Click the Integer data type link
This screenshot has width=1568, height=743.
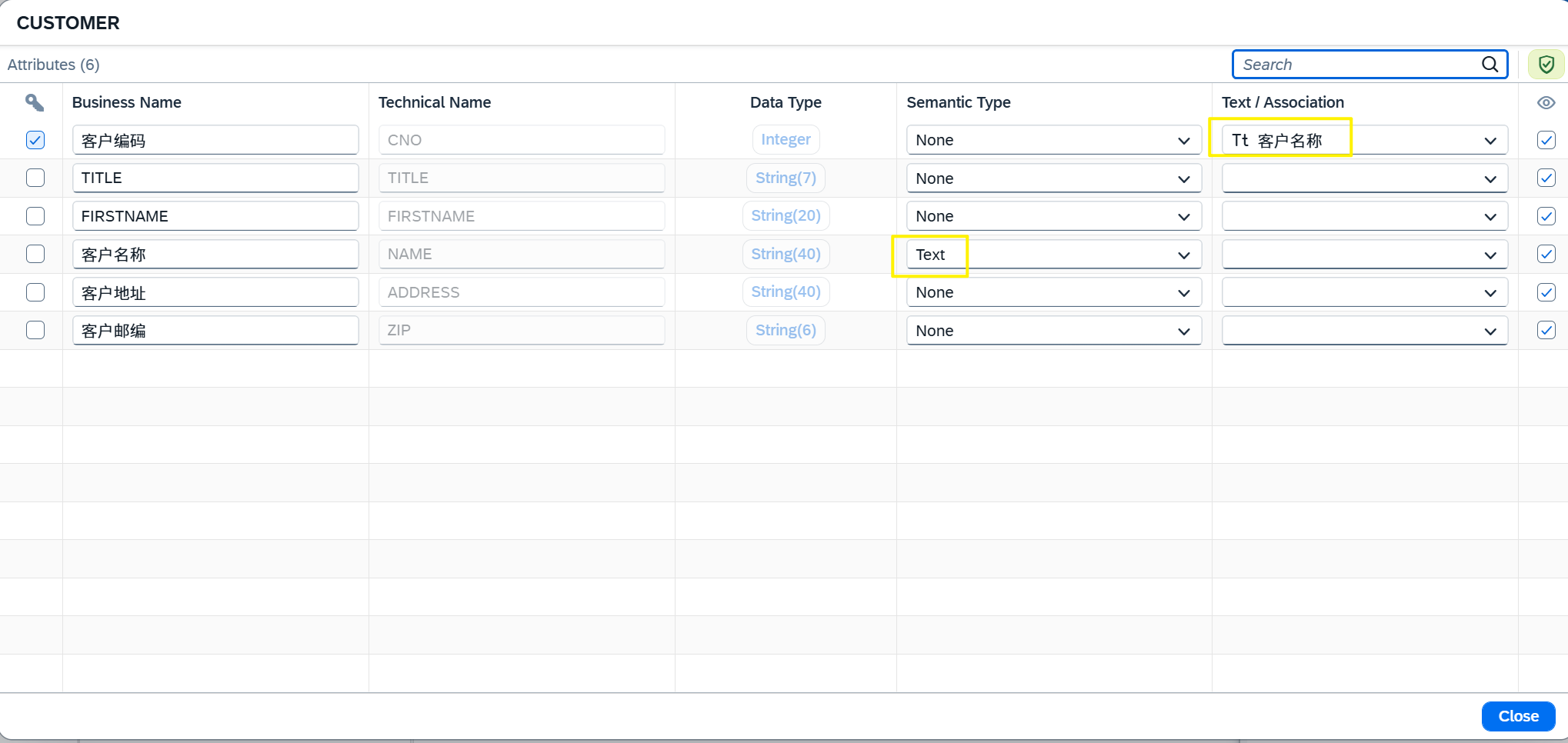(786, 139)
